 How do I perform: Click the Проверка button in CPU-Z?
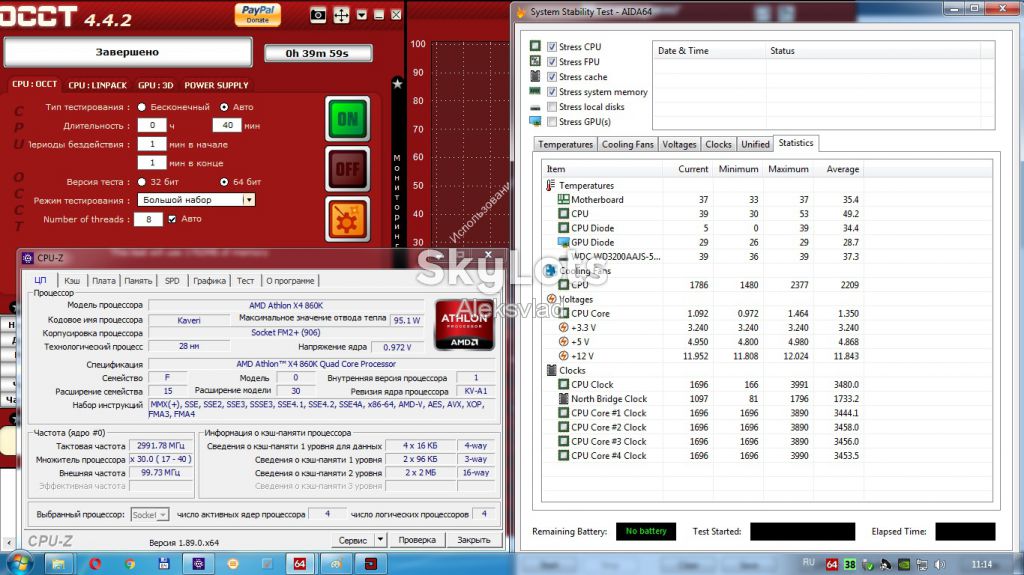[x=417, y=540]
